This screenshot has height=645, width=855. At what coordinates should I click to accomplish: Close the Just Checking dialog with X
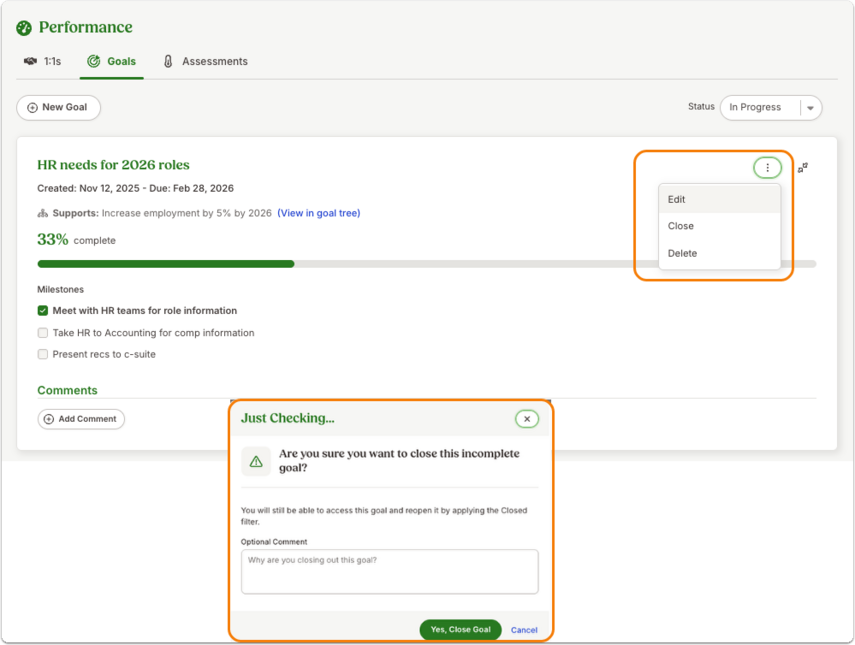tap(527, 419)
